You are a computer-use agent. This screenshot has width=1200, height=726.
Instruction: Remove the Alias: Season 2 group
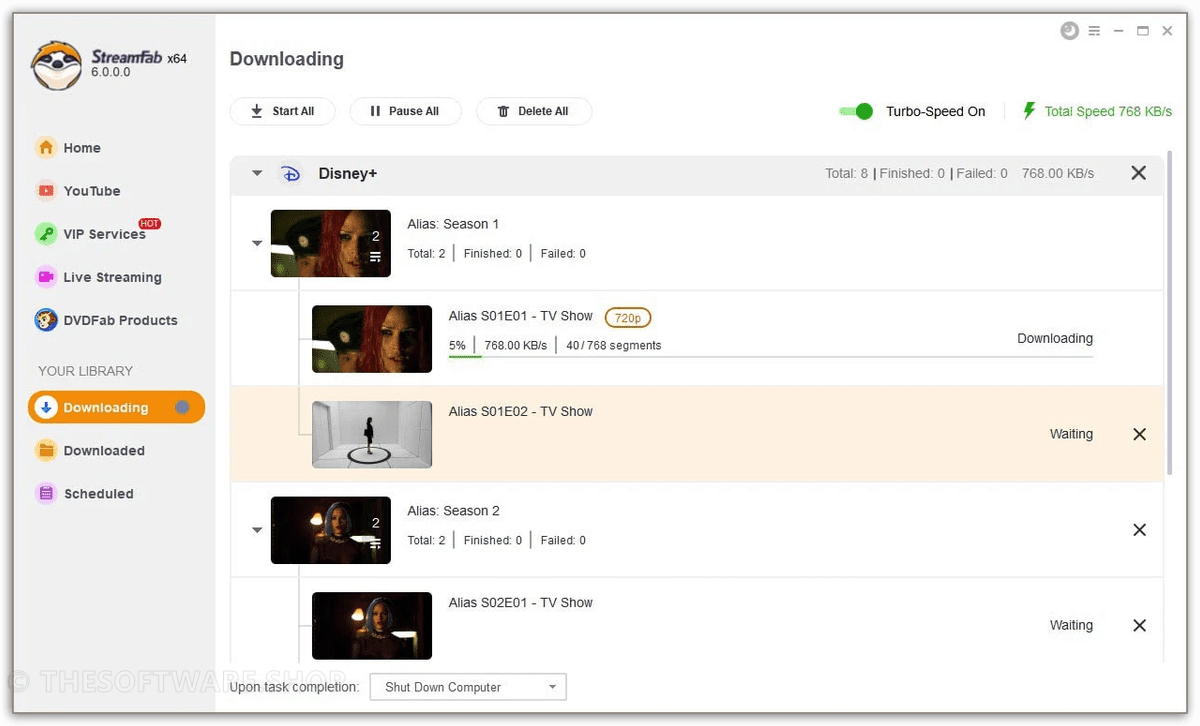click(1139, 530)
